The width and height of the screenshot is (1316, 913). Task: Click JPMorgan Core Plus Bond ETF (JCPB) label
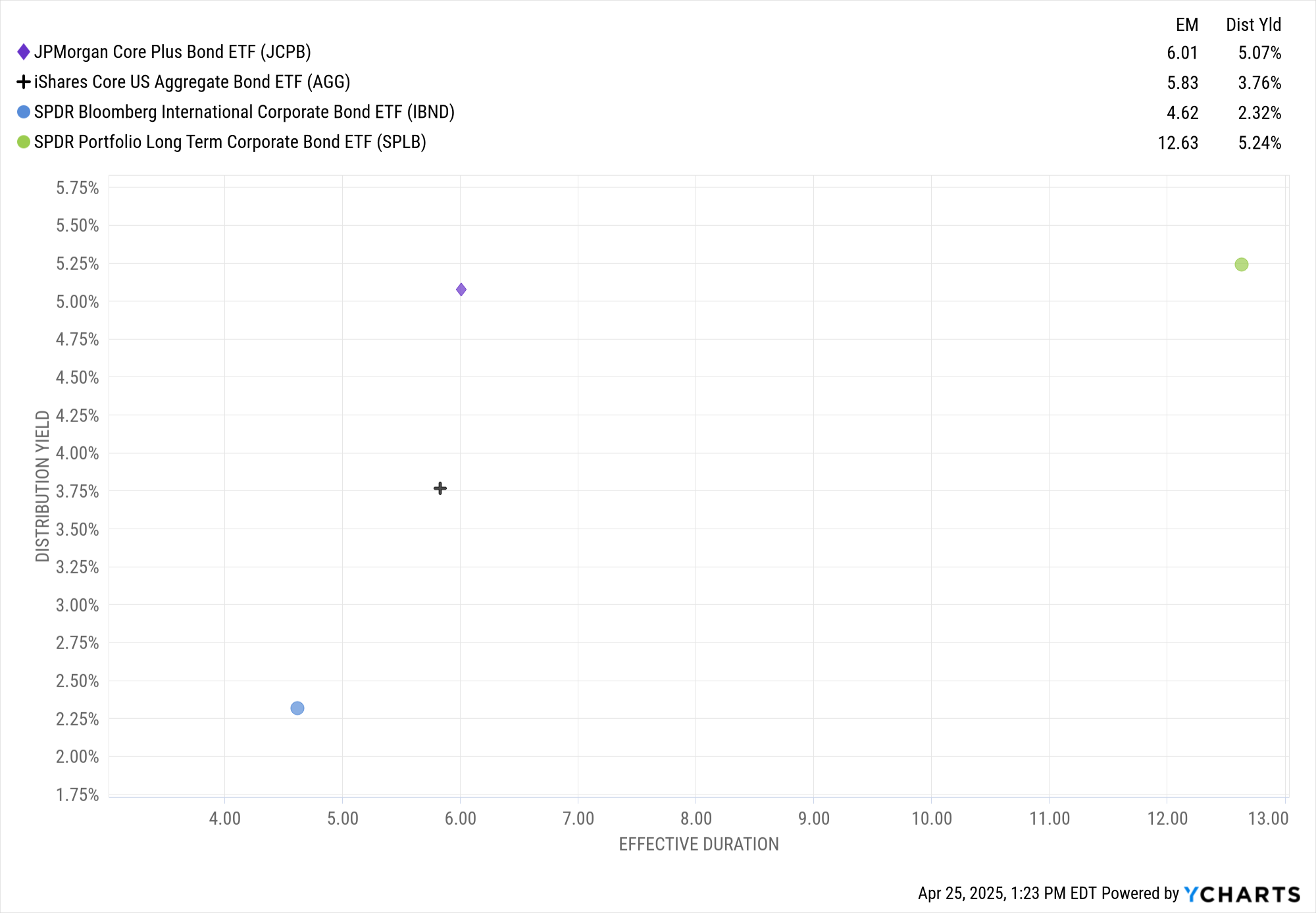pyautogui.click(x=172, y=52)
